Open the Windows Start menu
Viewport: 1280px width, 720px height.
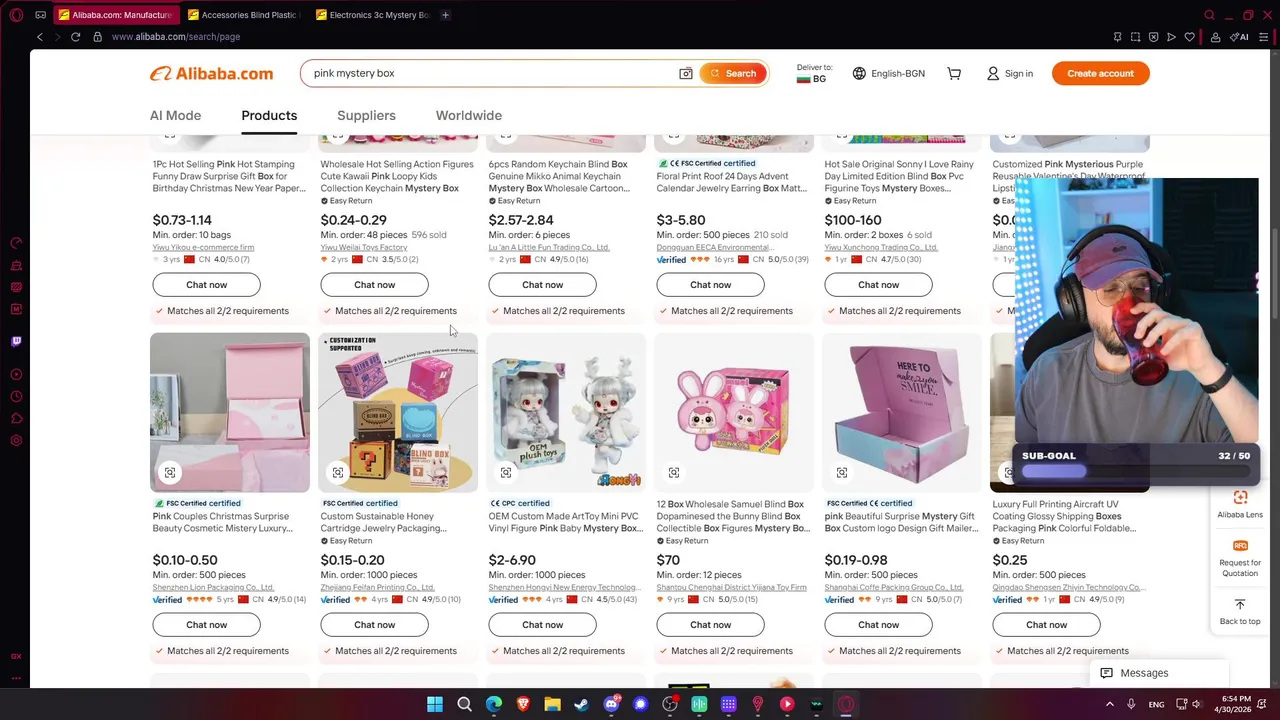pyautogui.click(x=435, y=704)
